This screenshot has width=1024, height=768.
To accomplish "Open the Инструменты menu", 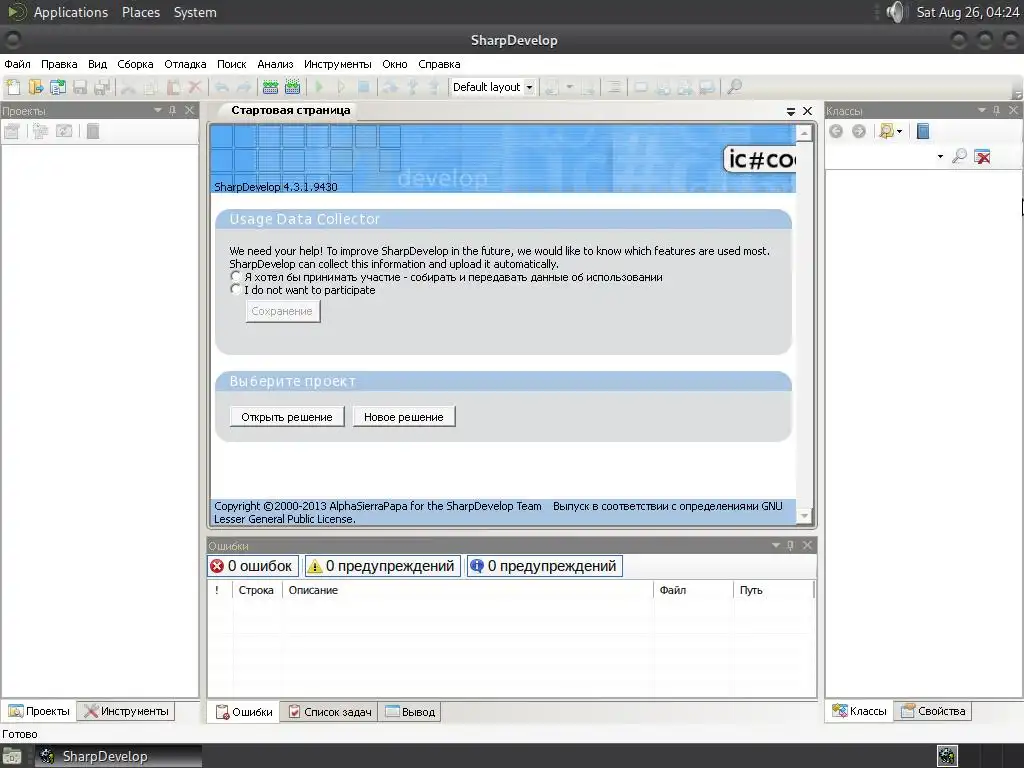I will click(338, 64).
